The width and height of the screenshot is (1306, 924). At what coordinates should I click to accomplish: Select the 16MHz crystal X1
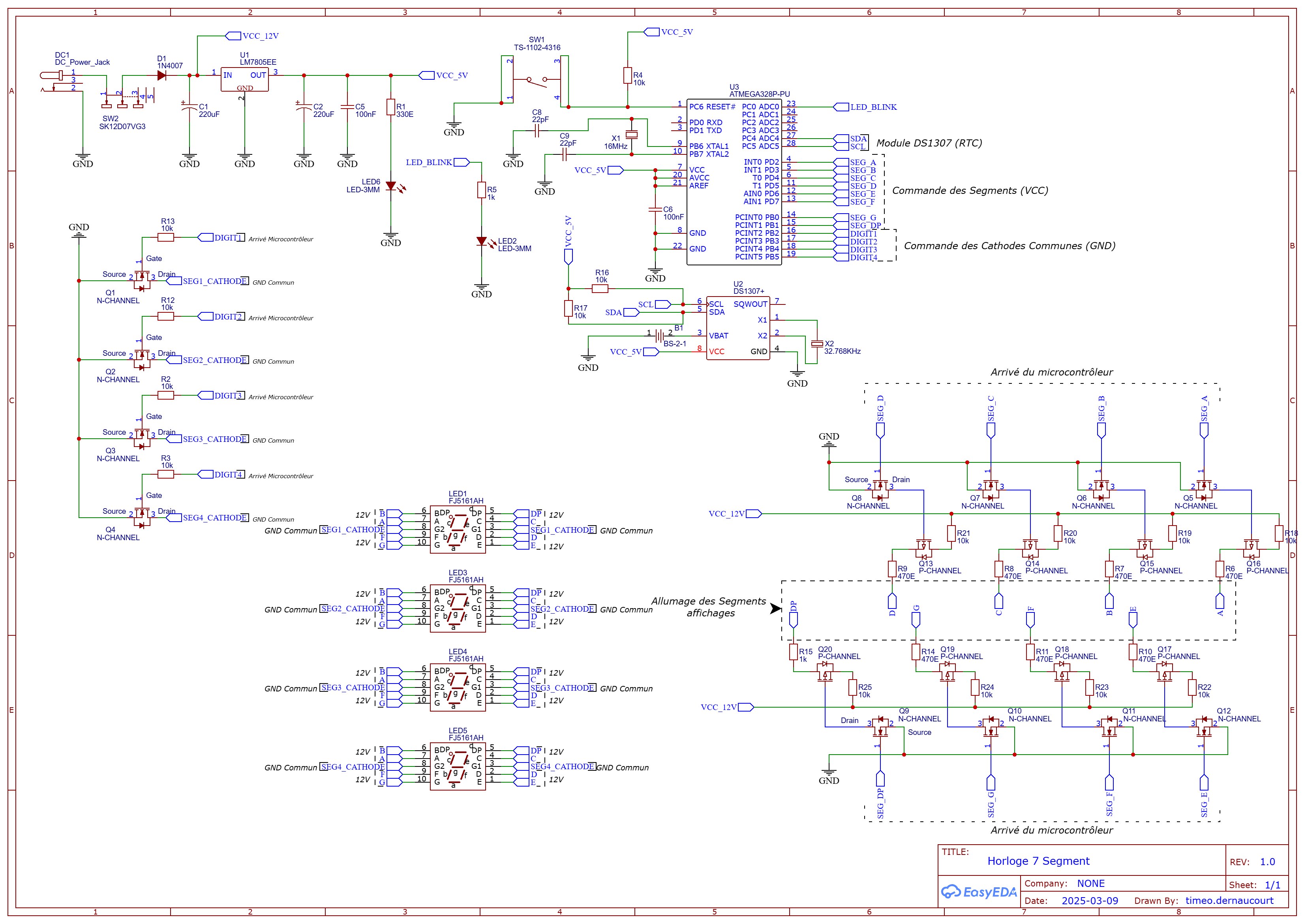(x=631, y=135)
